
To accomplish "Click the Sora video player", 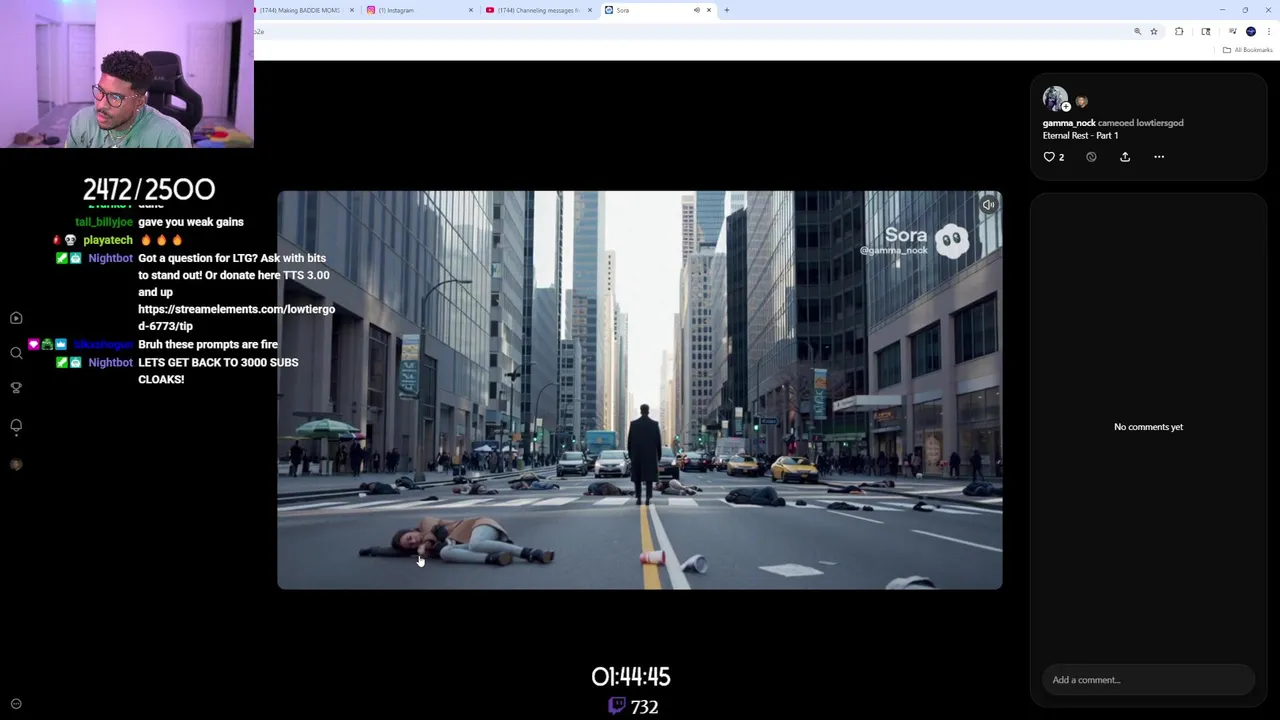I will [x=640, y=390].
